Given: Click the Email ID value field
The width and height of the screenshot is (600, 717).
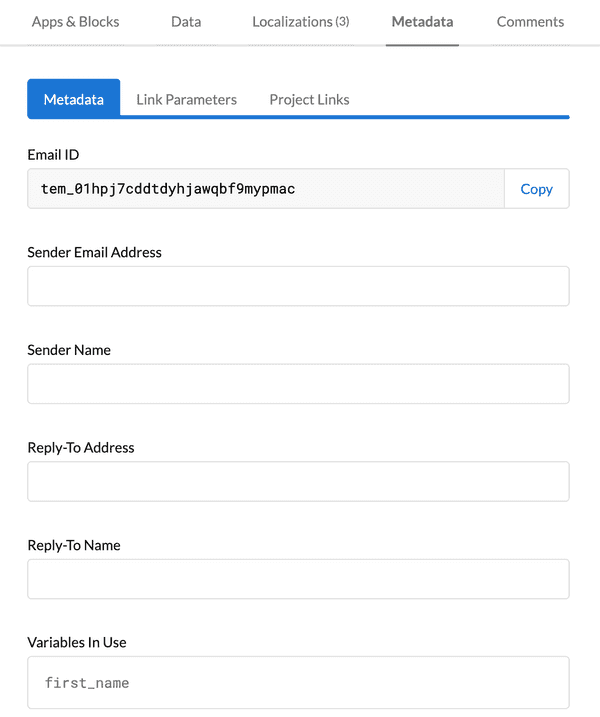Looking at the screenshot, I should 266,189.
